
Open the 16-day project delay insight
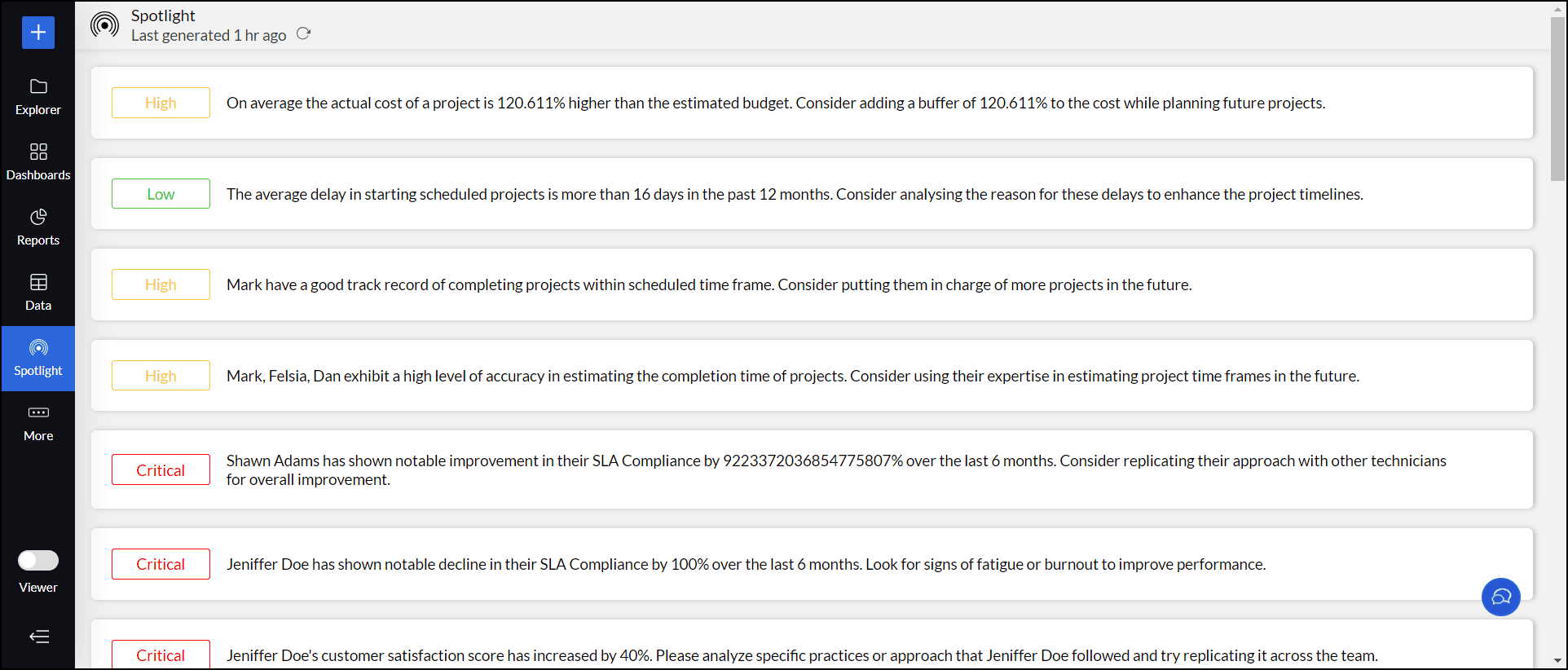click(x=794, y=194)
